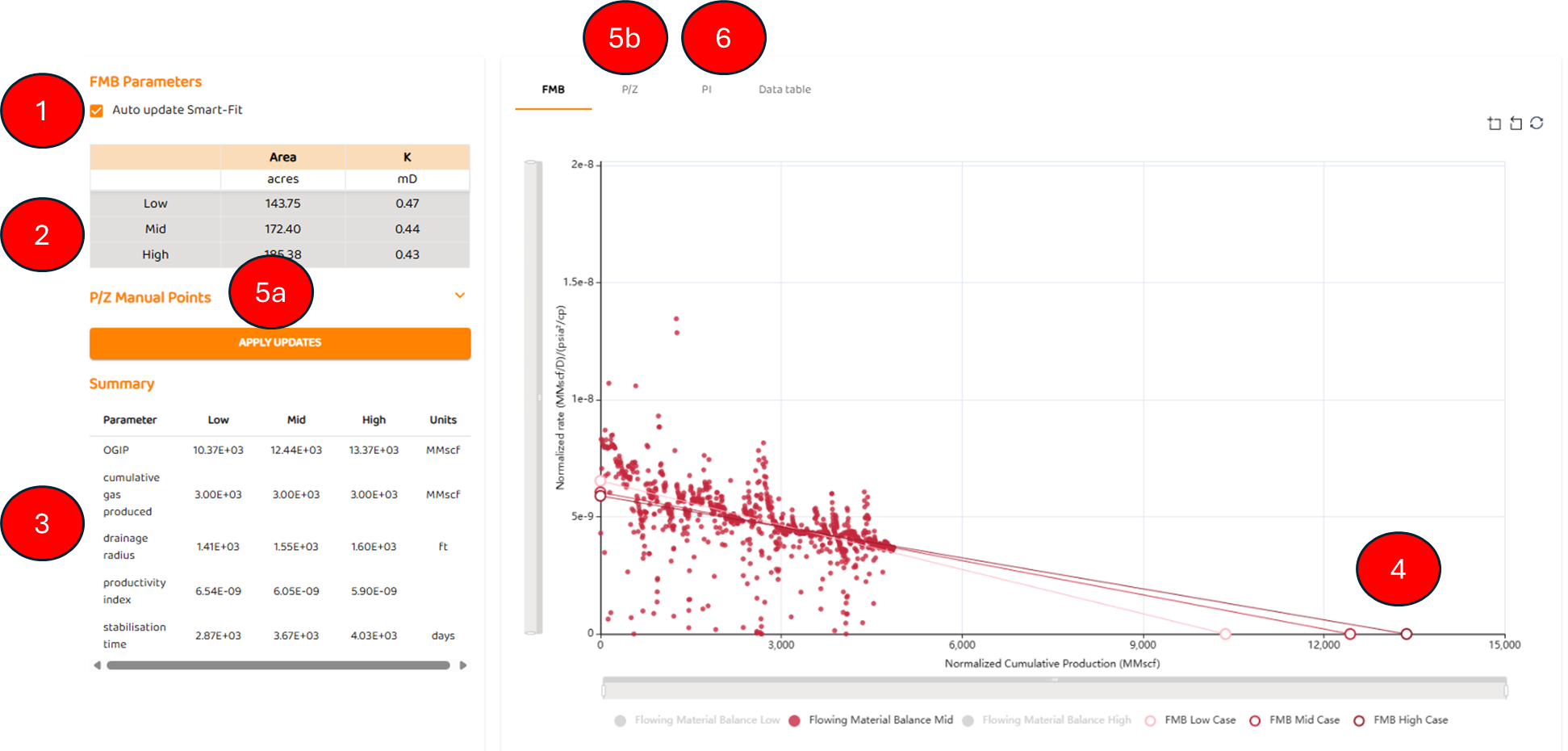Select the Mid Area value cell

[x=282, y=229]
